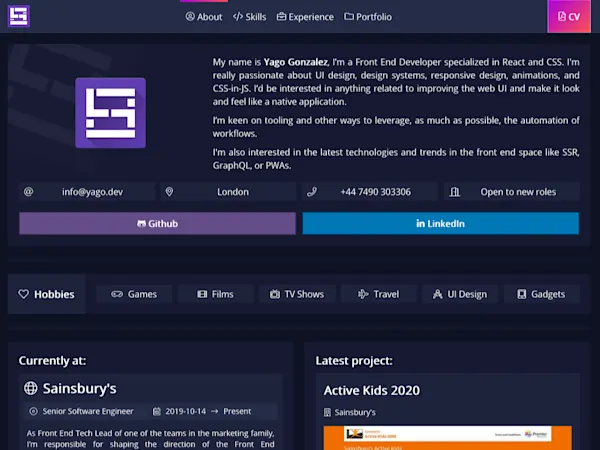Click the compass icon on UI Design
Viewport: 600px width, 450px height.
pos(437,294)
